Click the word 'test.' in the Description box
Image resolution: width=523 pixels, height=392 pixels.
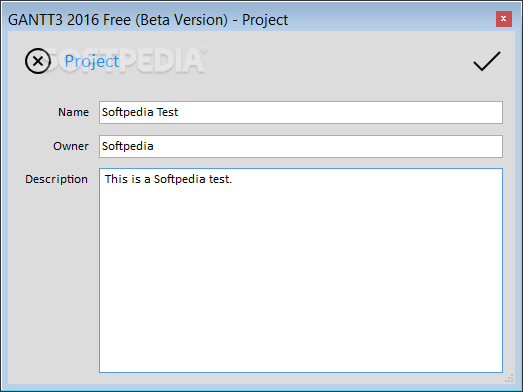[x=220, y=179]
